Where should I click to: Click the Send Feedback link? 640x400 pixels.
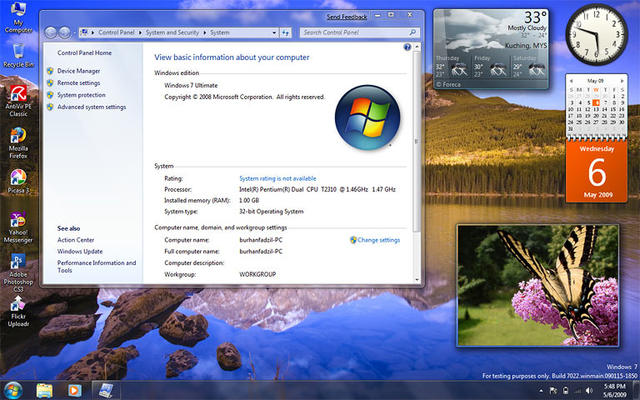coord(347,17)
